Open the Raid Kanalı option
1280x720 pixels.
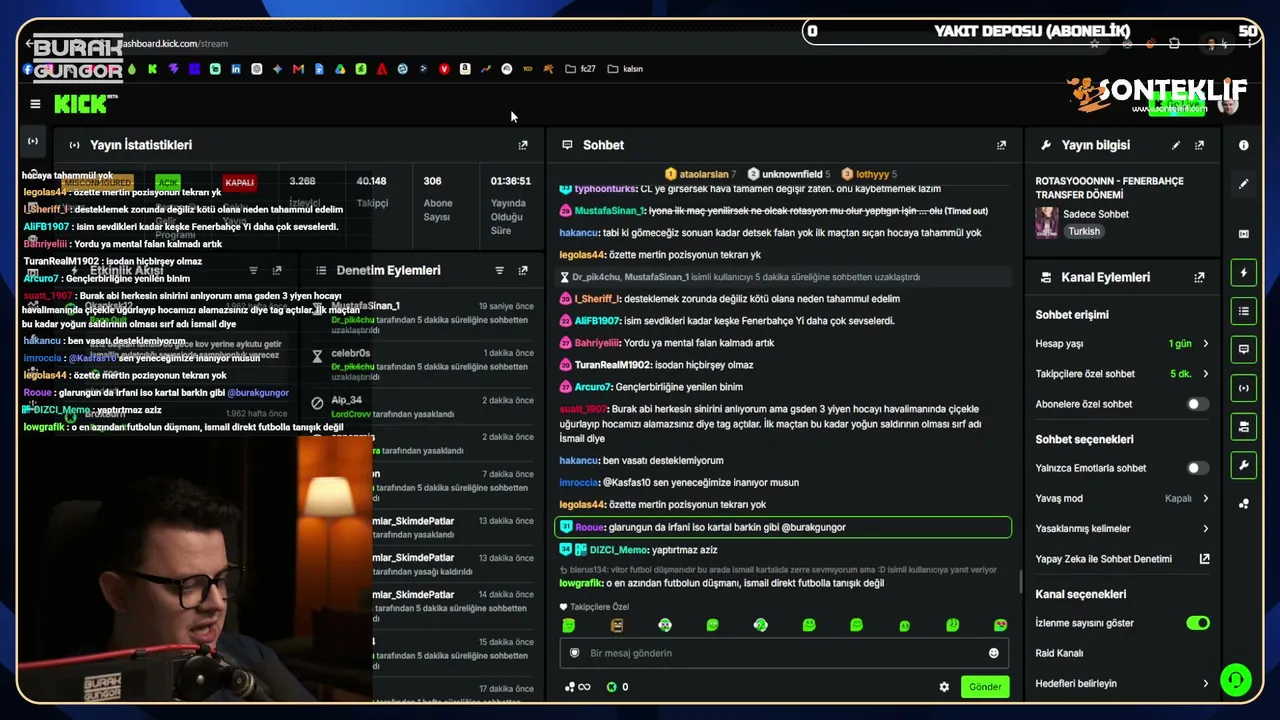[x=1060, y=653]
